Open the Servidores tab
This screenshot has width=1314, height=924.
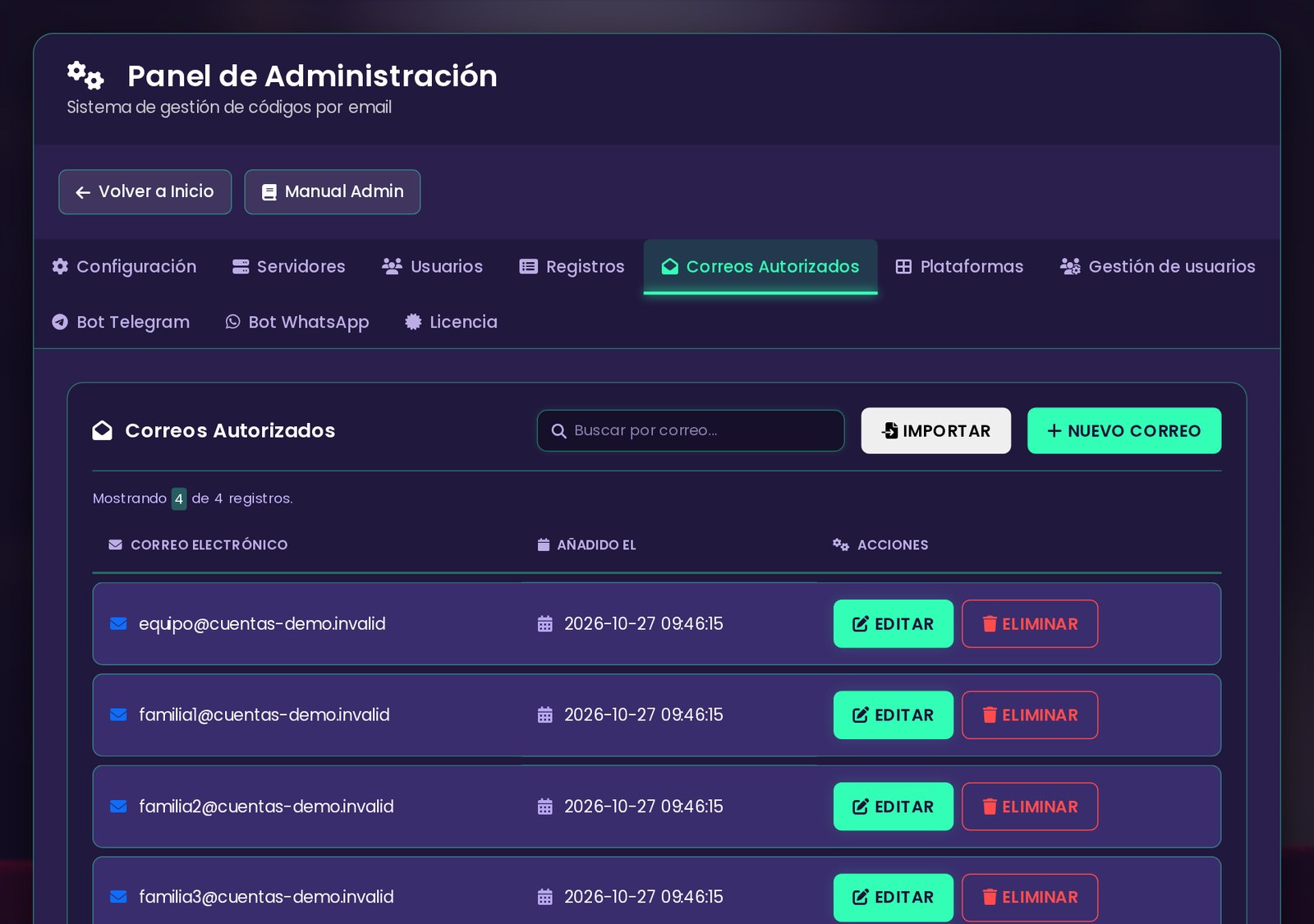click(x=289, y=267)
